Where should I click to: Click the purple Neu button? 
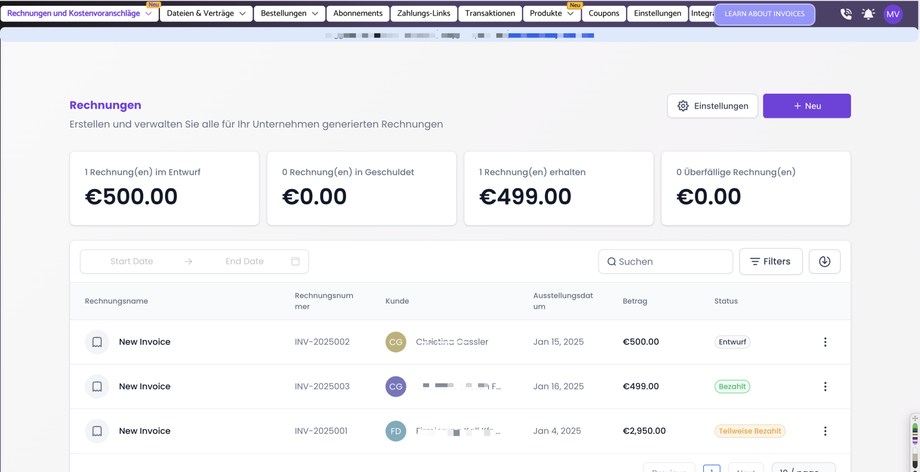coord(806,106)
